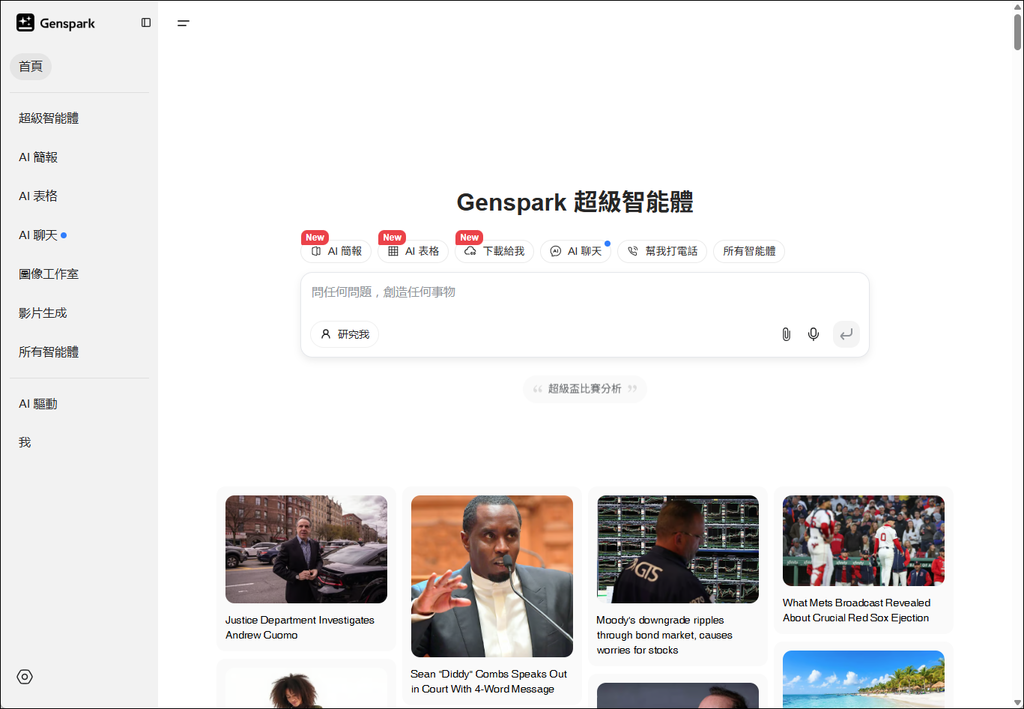
Task: Open the Sean Diddy Combs news image
Action: click(x=492, y=576)
